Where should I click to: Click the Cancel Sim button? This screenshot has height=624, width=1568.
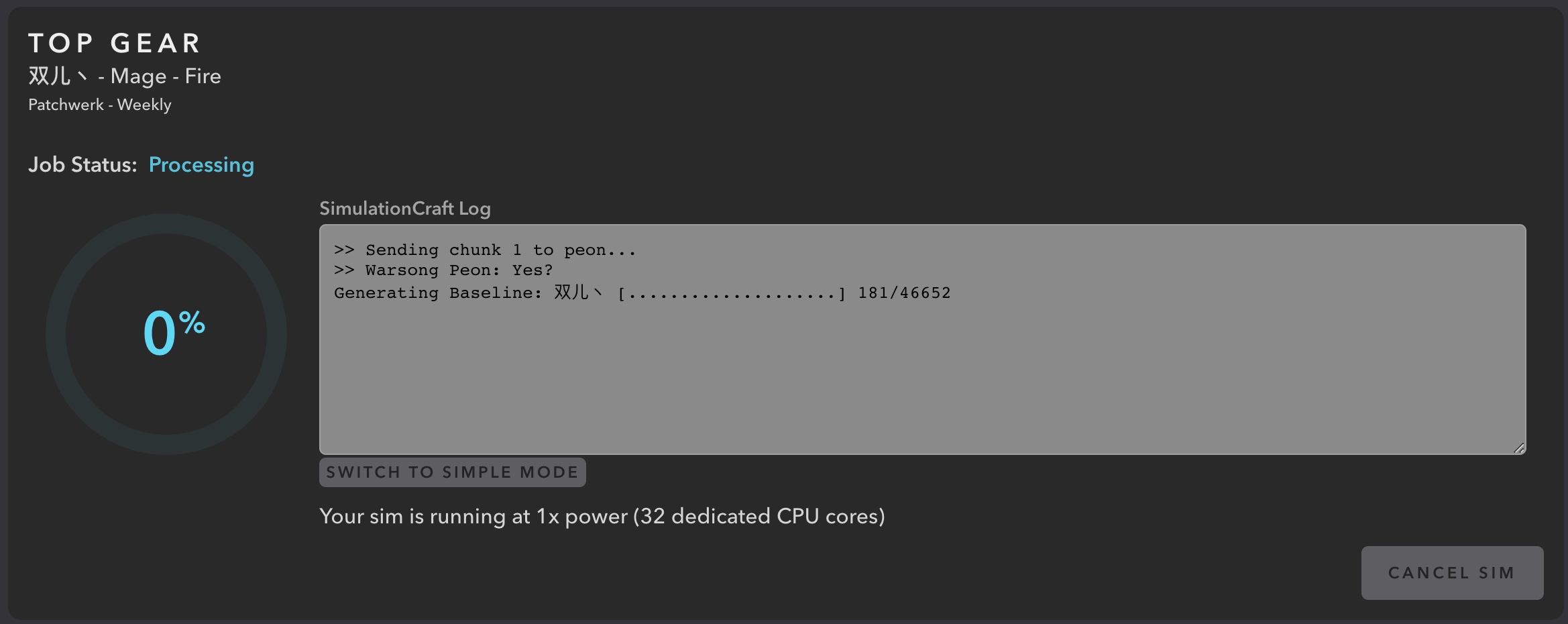click(1451, 573)
